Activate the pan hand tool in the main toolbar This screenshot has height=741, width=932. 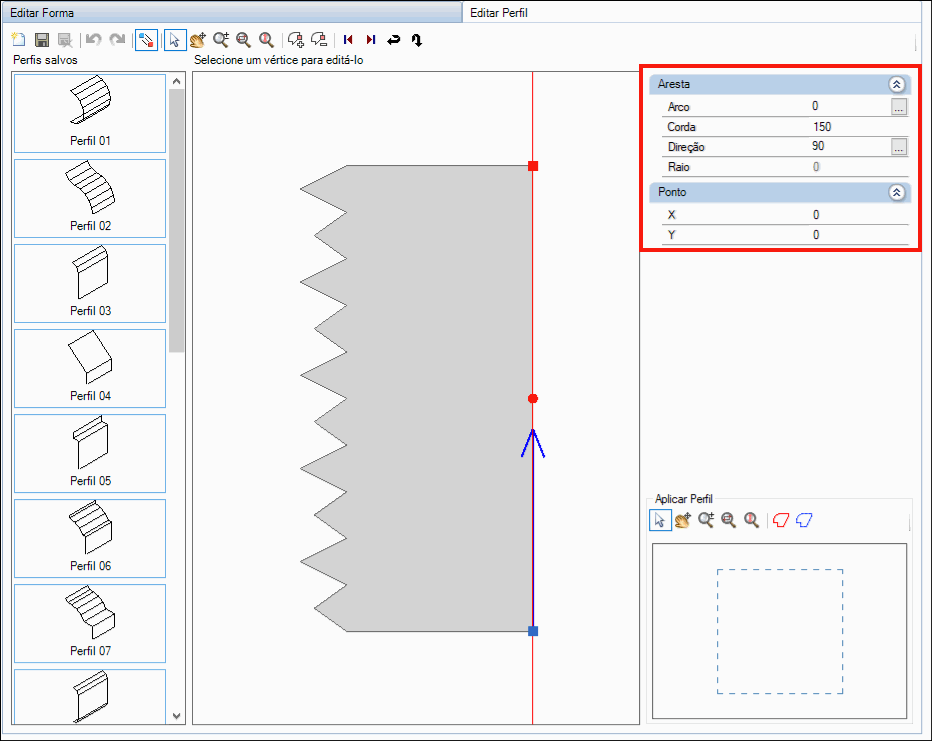tap(198, 40)
